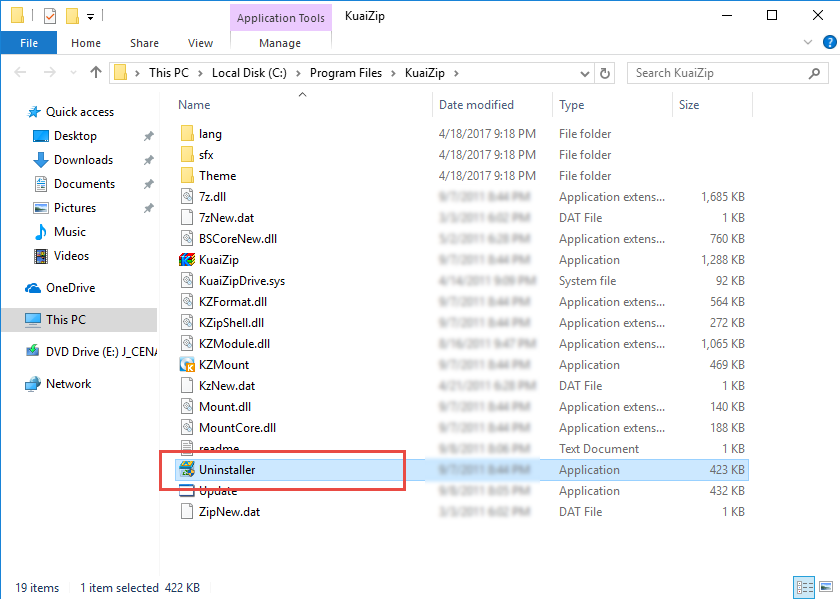Screen dimensions: 840x599
Task: Select This PC in the navigation pane
Action: coord(79,320)
